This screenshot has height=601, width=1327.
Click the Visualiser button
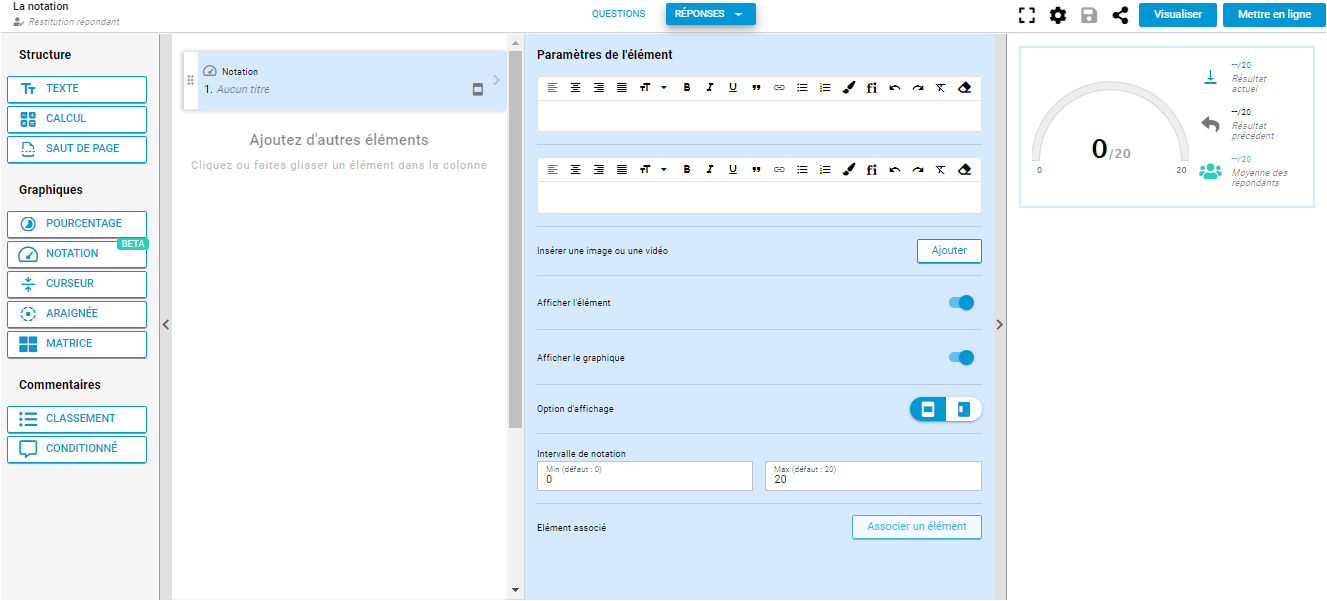pyautogui.click(x=1178, y=14)
